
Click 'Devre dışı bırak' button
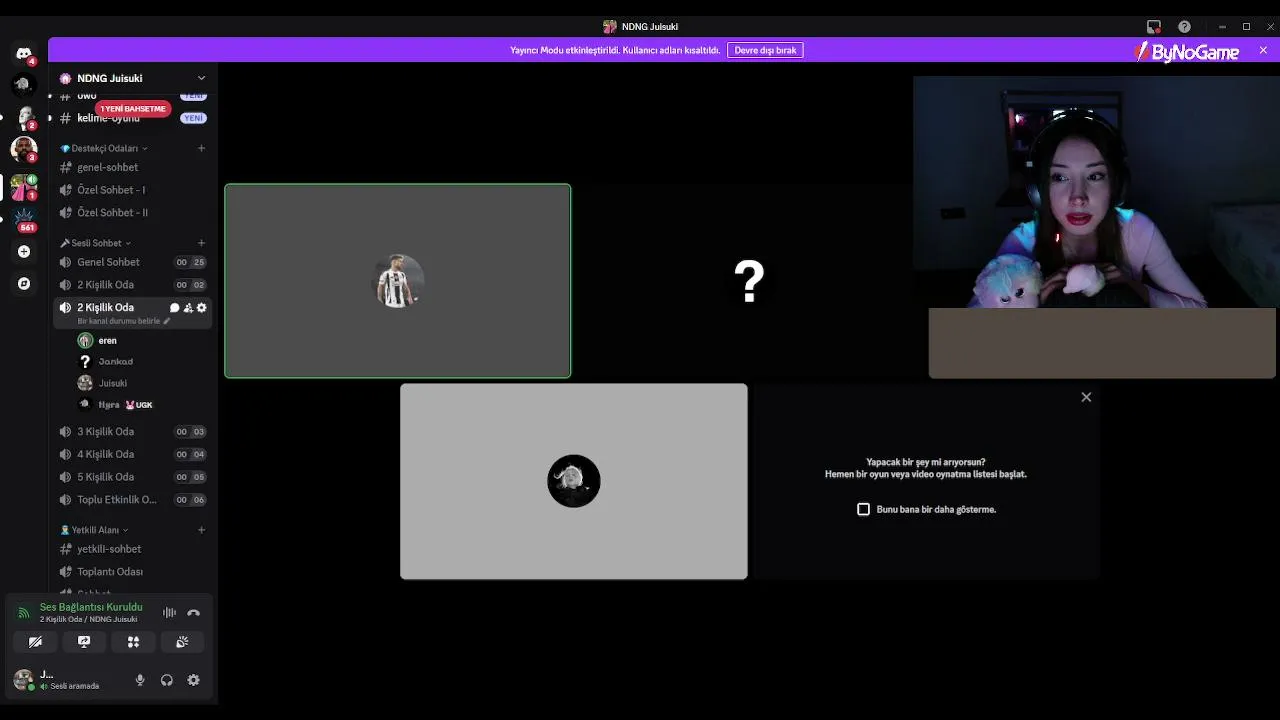[765, 50]
